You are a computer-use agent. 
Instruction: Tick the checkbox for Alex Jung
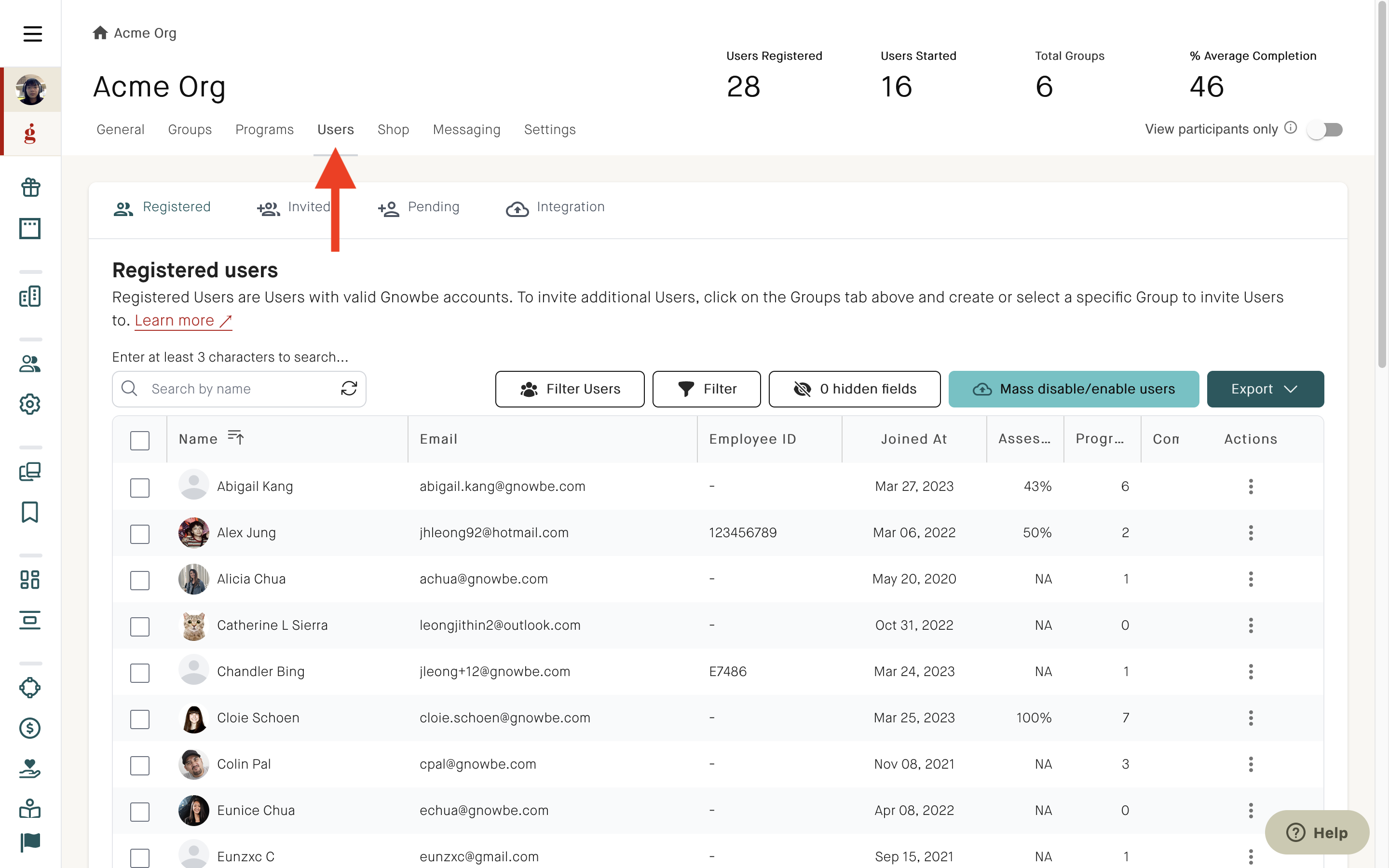pos(140,533)
